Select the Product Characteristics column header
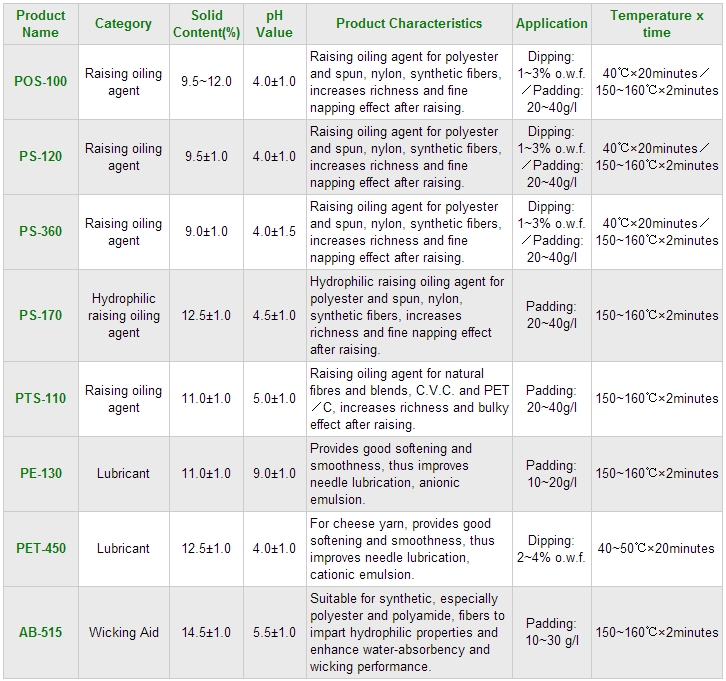The image size is (726, 681). (409, 23)
